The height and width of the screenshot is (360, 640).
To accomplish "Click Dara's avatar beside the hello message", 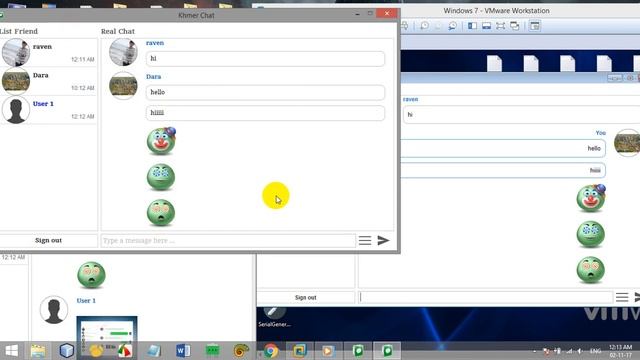I will coord(123,85).
